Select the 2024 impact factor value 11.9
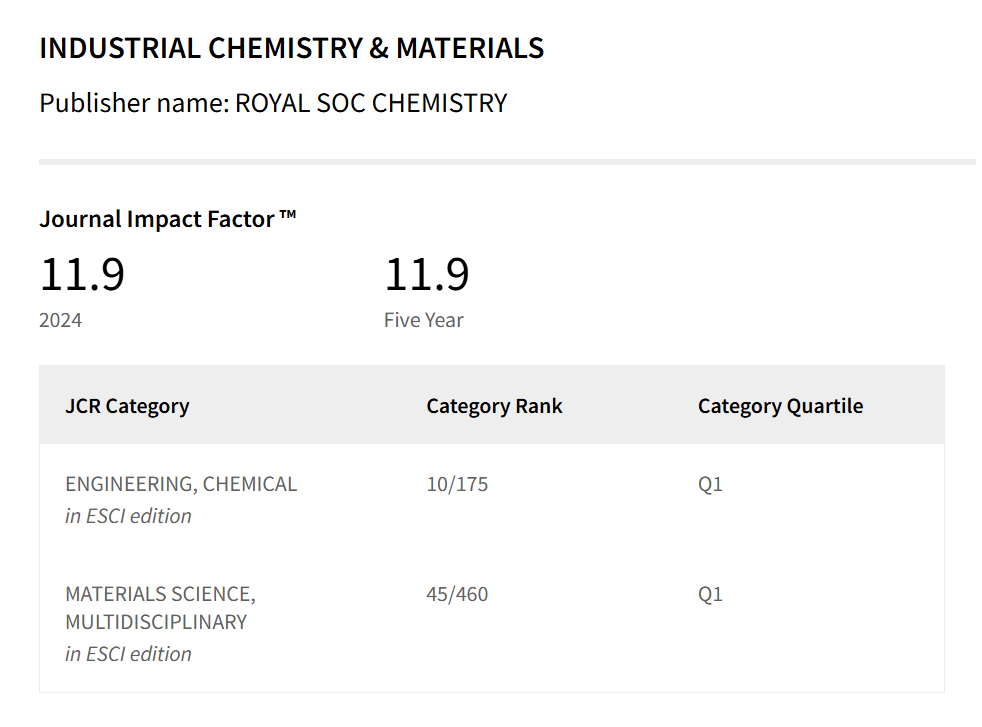Viewport: 982px width, 727px height. coord(82,274)
